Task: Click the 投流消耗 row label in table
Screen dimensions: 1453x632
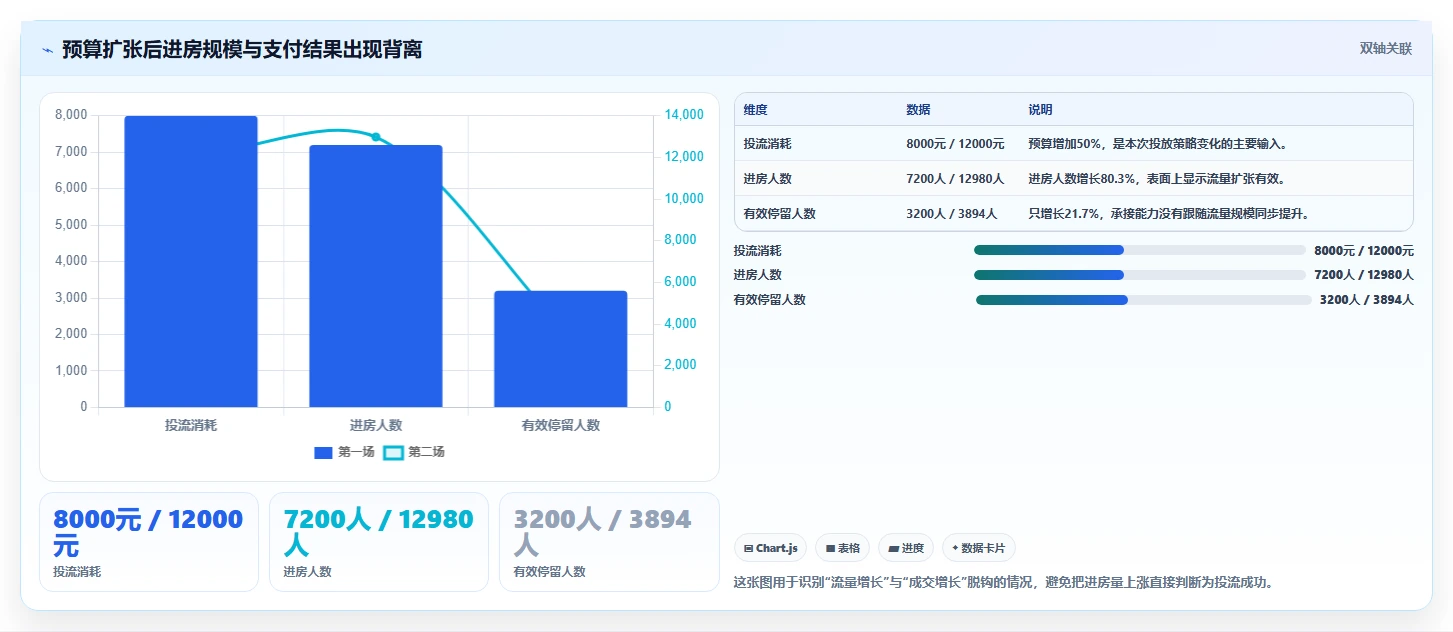Action: tap(767, 144)
